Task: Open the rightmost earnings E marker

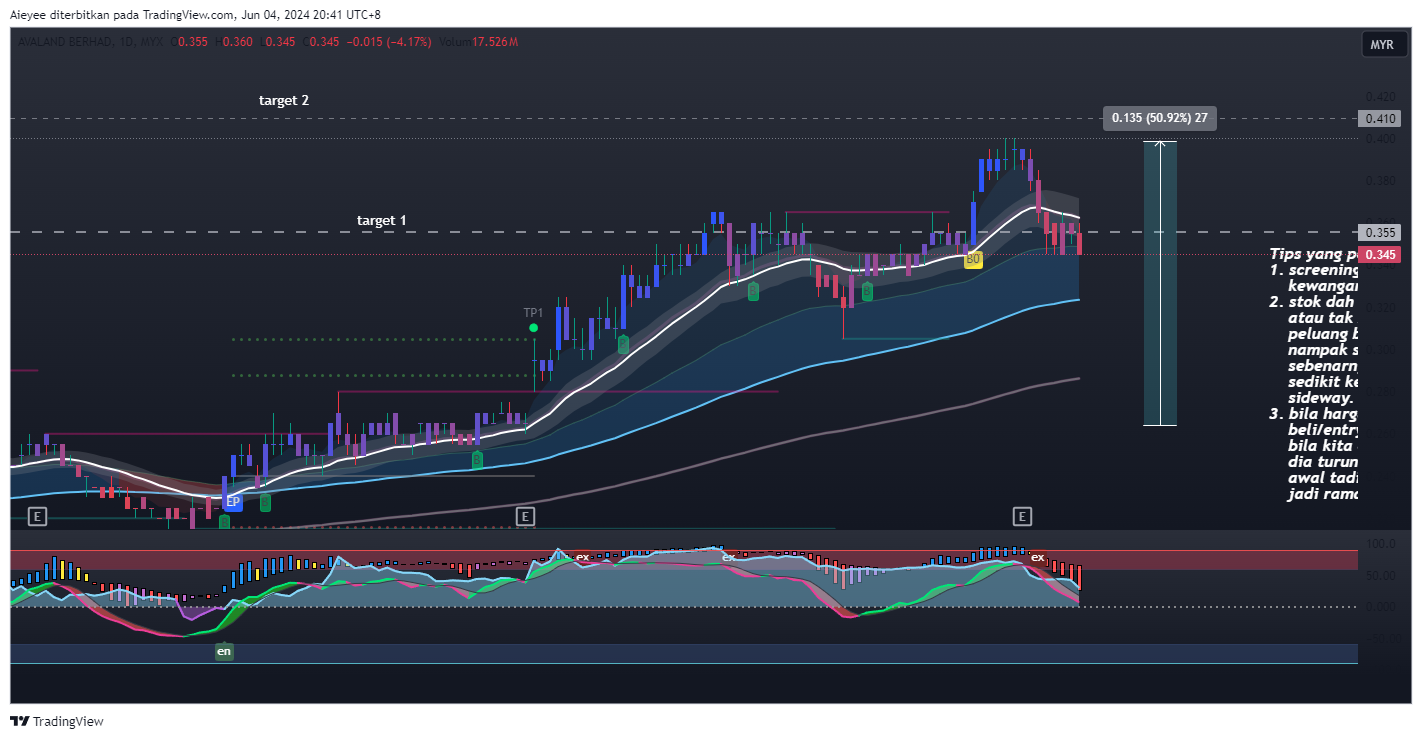Action: [x=1022, y=516]
